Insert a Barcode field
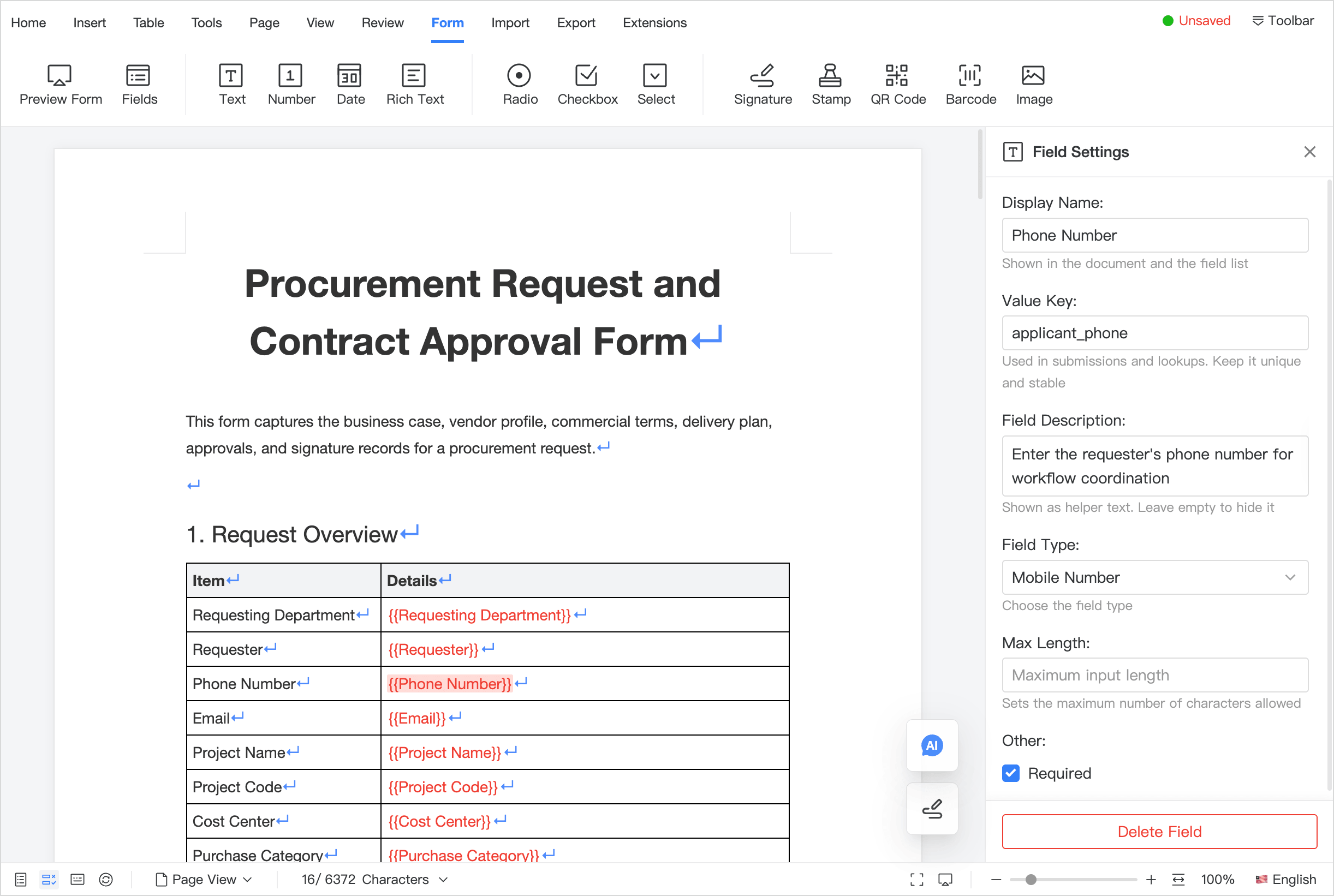Image resolution: width=1334 pixels, height=896 pixels. 970,85
